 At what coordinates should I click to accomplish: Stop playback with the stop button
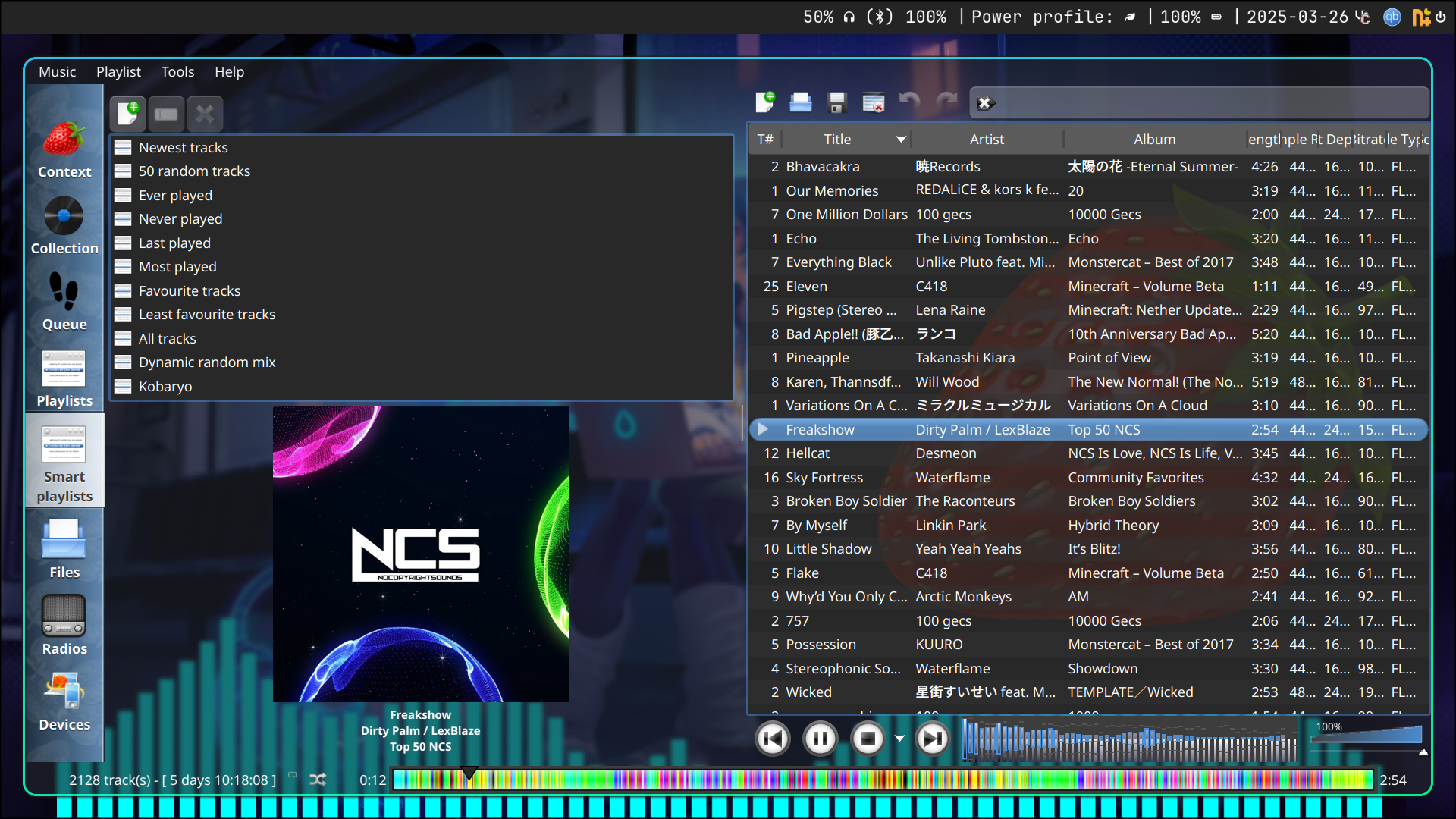click(868, 739)
